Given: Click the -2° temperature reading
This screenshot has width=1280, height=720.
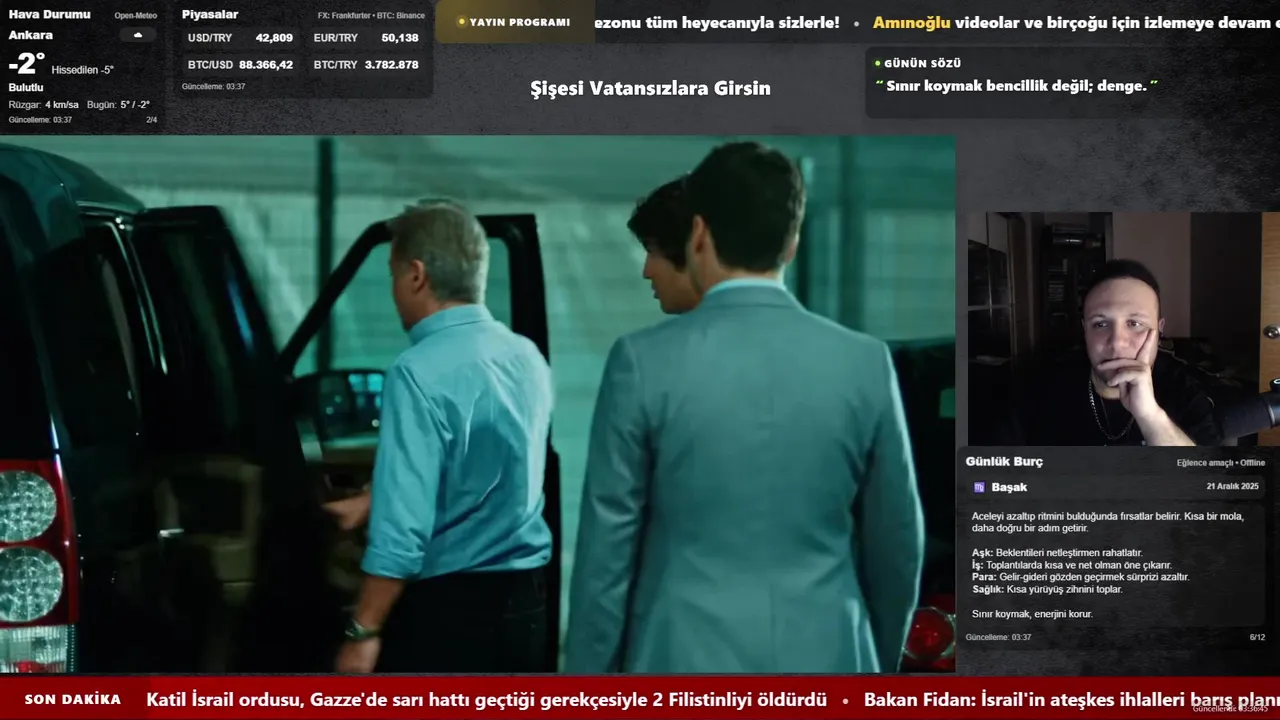Looking at the screenshot, I should tap(27, 64).
